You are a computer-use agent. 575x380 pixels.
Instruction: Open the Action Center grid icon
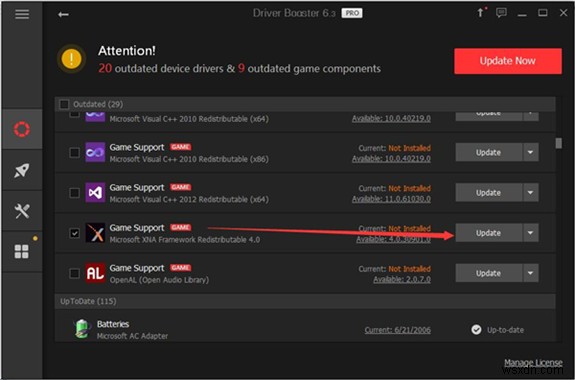[22, 252]
